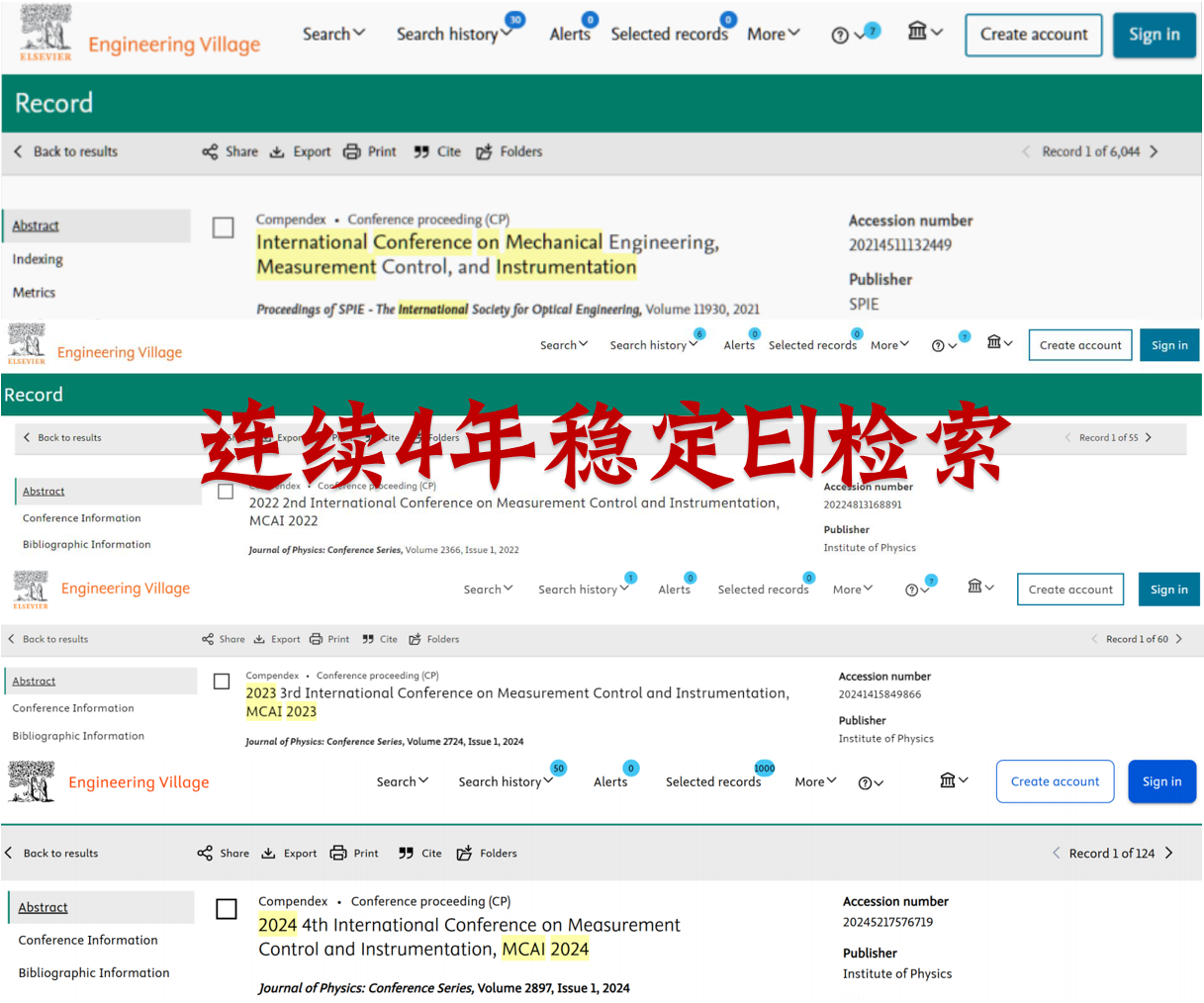Go to next record after Record 1 of 60
The height and width of the screenshot is (1003, 1204).
click(1179, 639)
